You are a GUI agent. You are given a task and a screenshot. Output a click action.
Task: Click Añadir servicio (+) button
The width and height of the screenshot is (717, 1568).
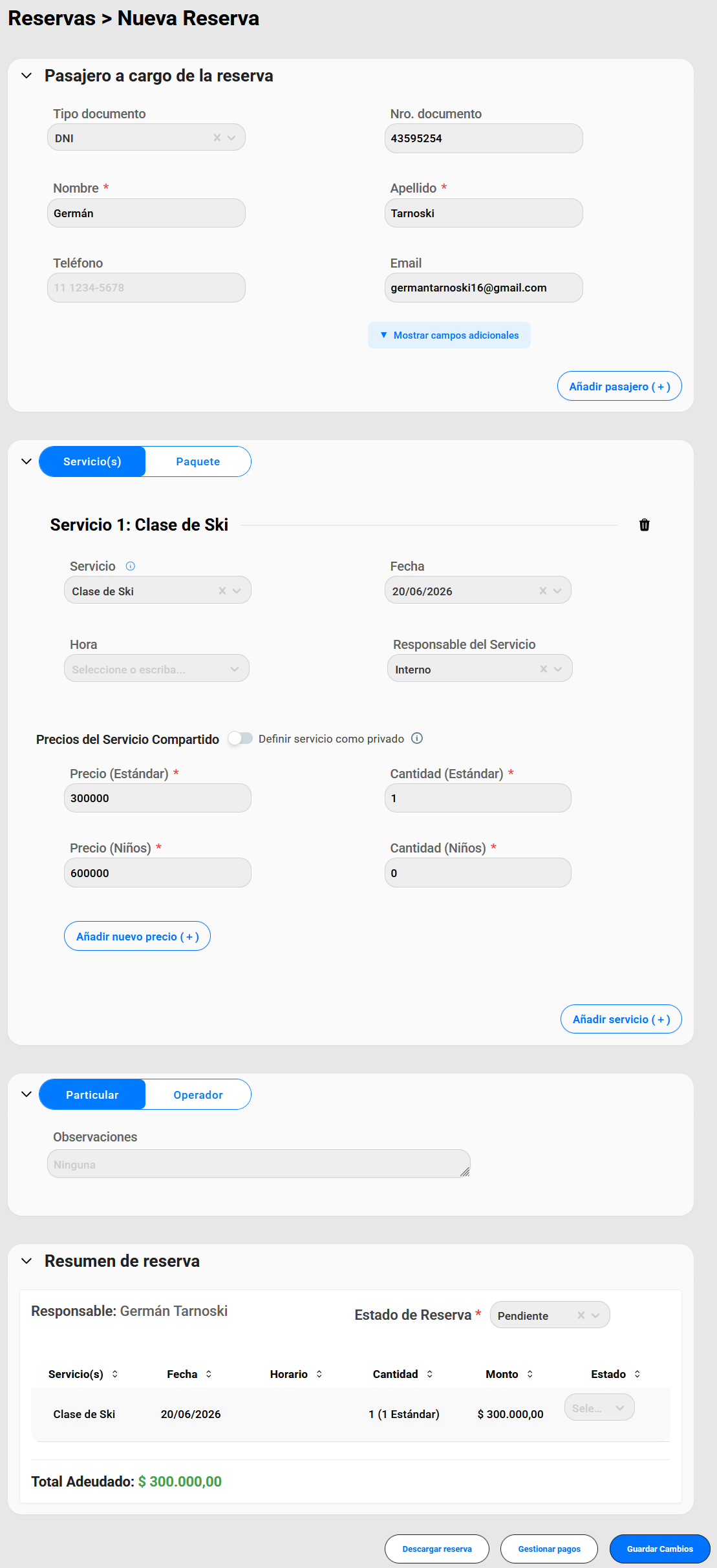621,1019
